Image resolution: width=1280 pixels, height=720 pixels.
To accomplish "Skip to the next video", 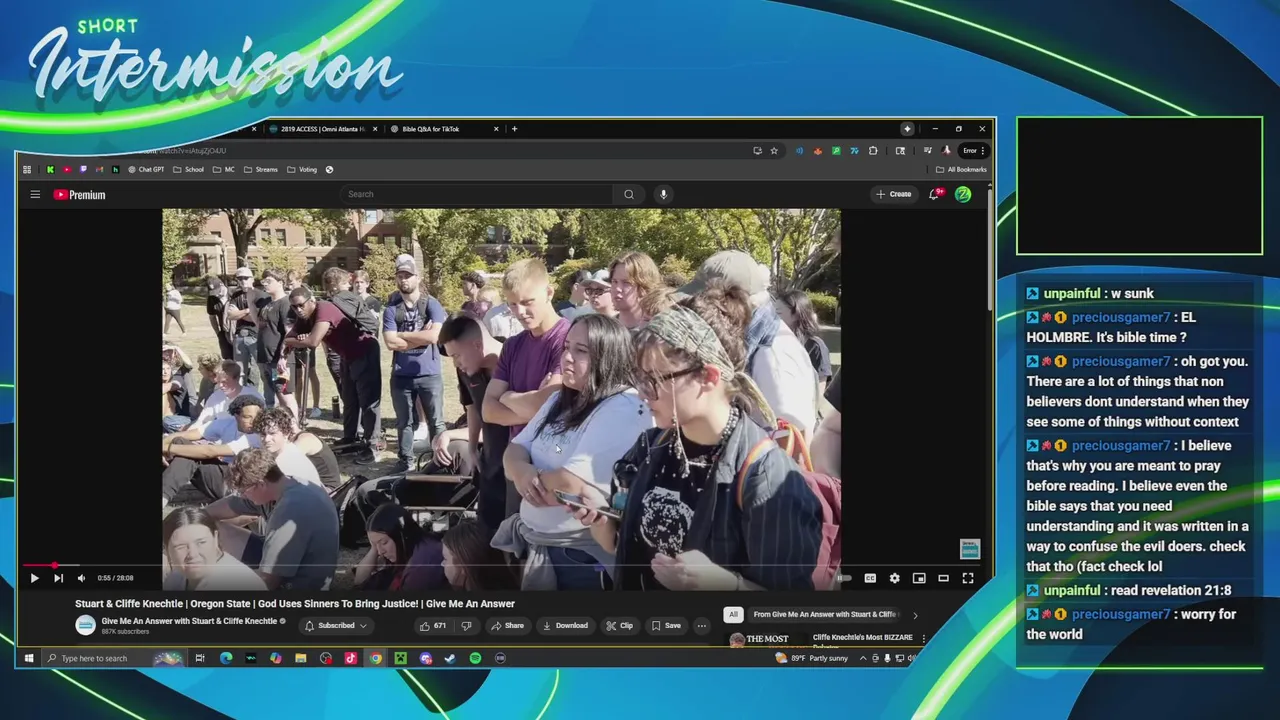I will 58,578.
